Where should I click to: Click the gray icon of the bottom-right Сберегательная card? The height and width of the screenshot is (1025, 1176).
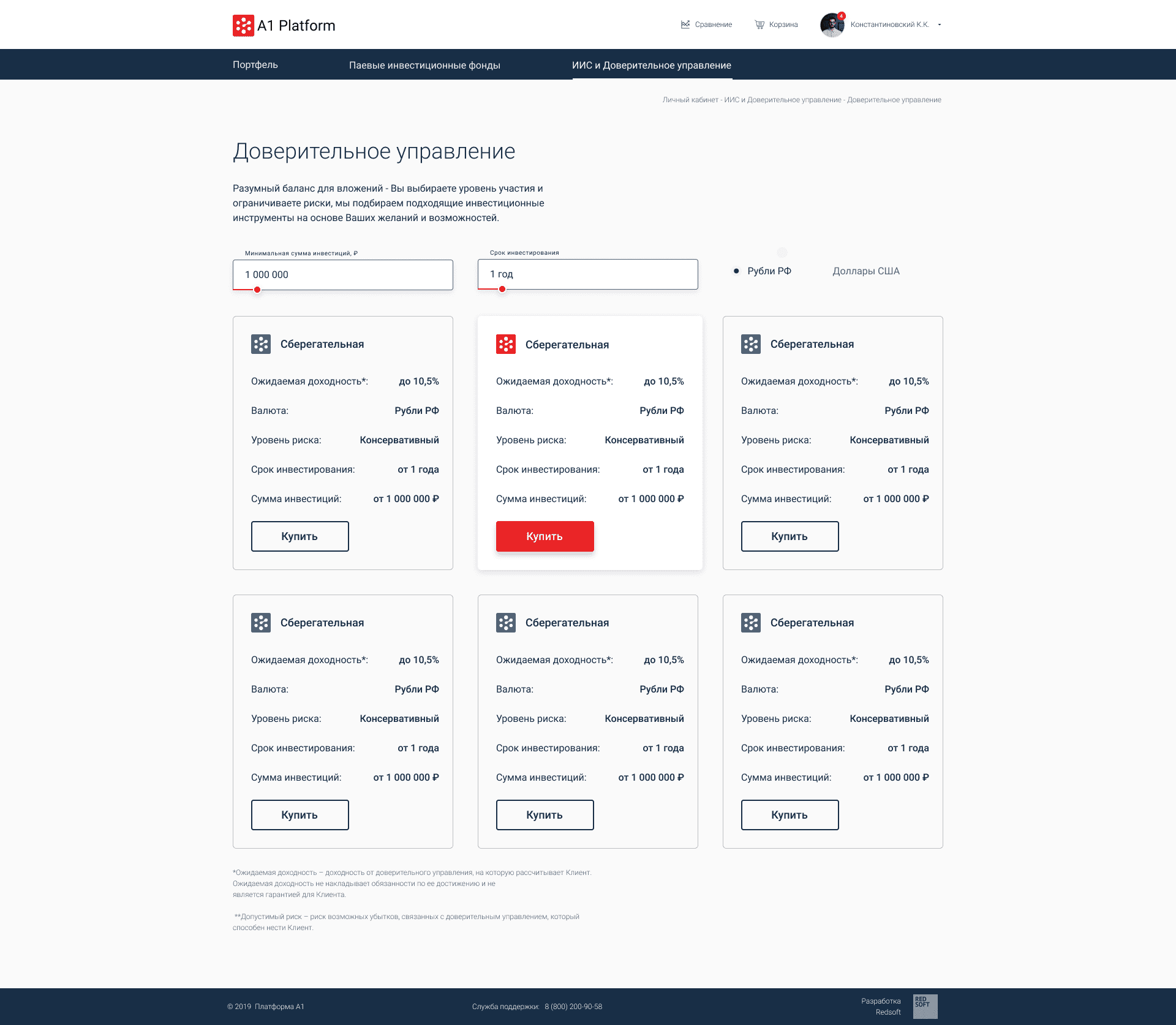click(x=751, y=623)
